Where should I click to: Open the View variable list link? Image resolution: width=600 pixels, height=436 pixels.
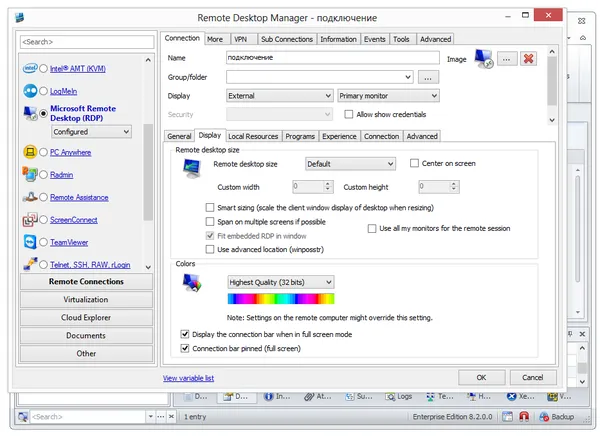pos(188,378)
